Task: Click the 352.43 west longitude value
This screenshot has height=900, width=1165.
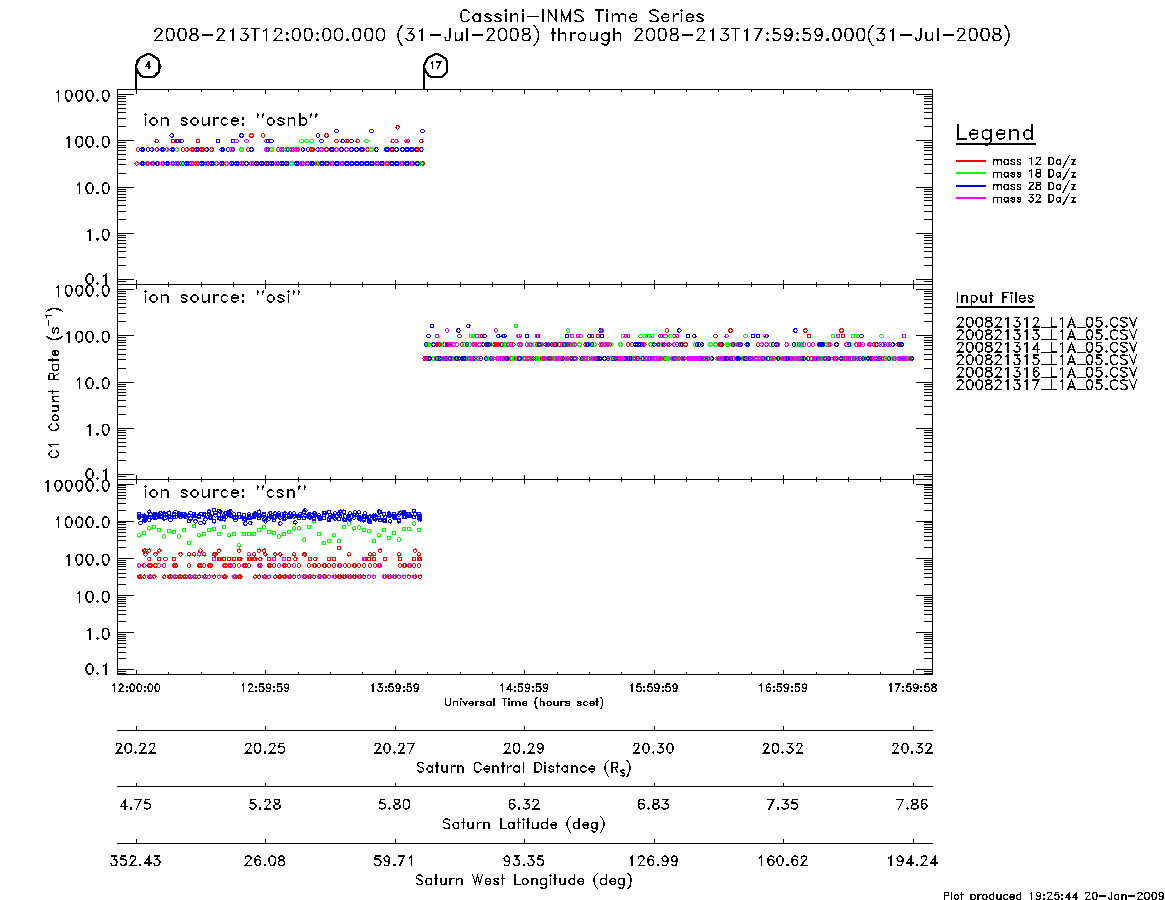Action: (x=136, y=861)
